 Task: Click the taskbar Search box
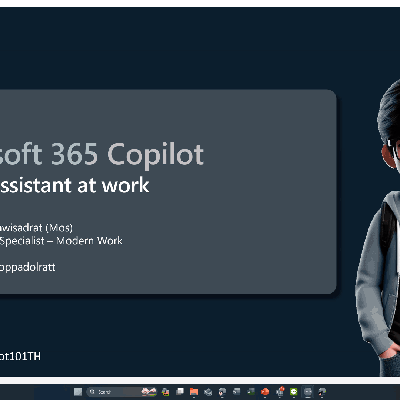point(122,392)
